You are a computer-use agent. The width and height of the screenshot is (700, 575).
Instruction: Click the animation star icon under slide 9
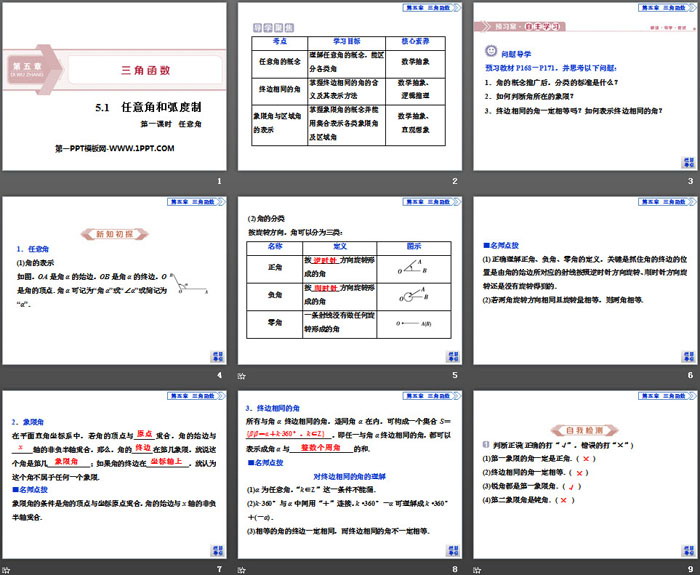click(x=477, y=570)
